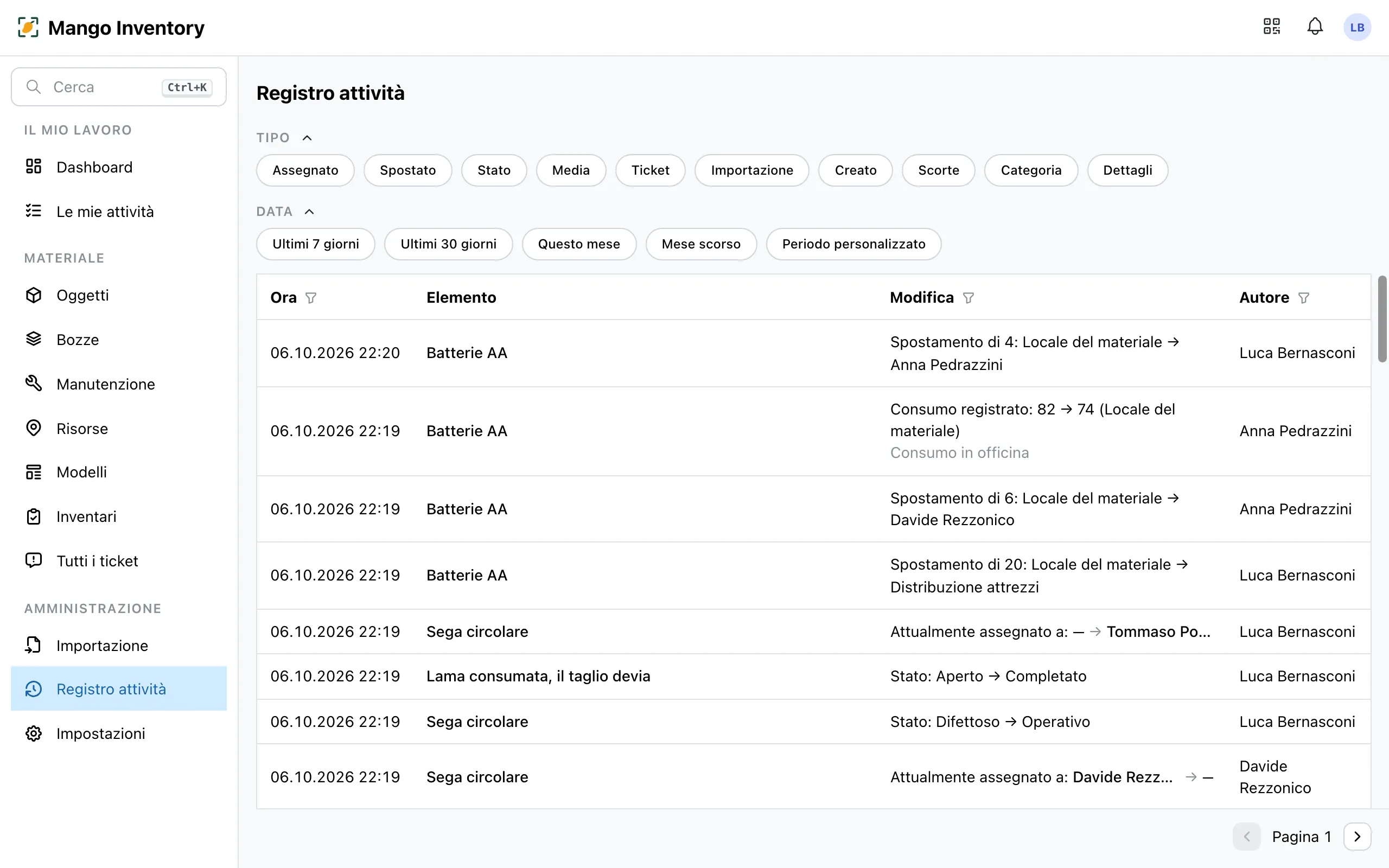Open the Autore column filter
Viewport: 1389px width, 868px height.
[x=1303, y=298]
